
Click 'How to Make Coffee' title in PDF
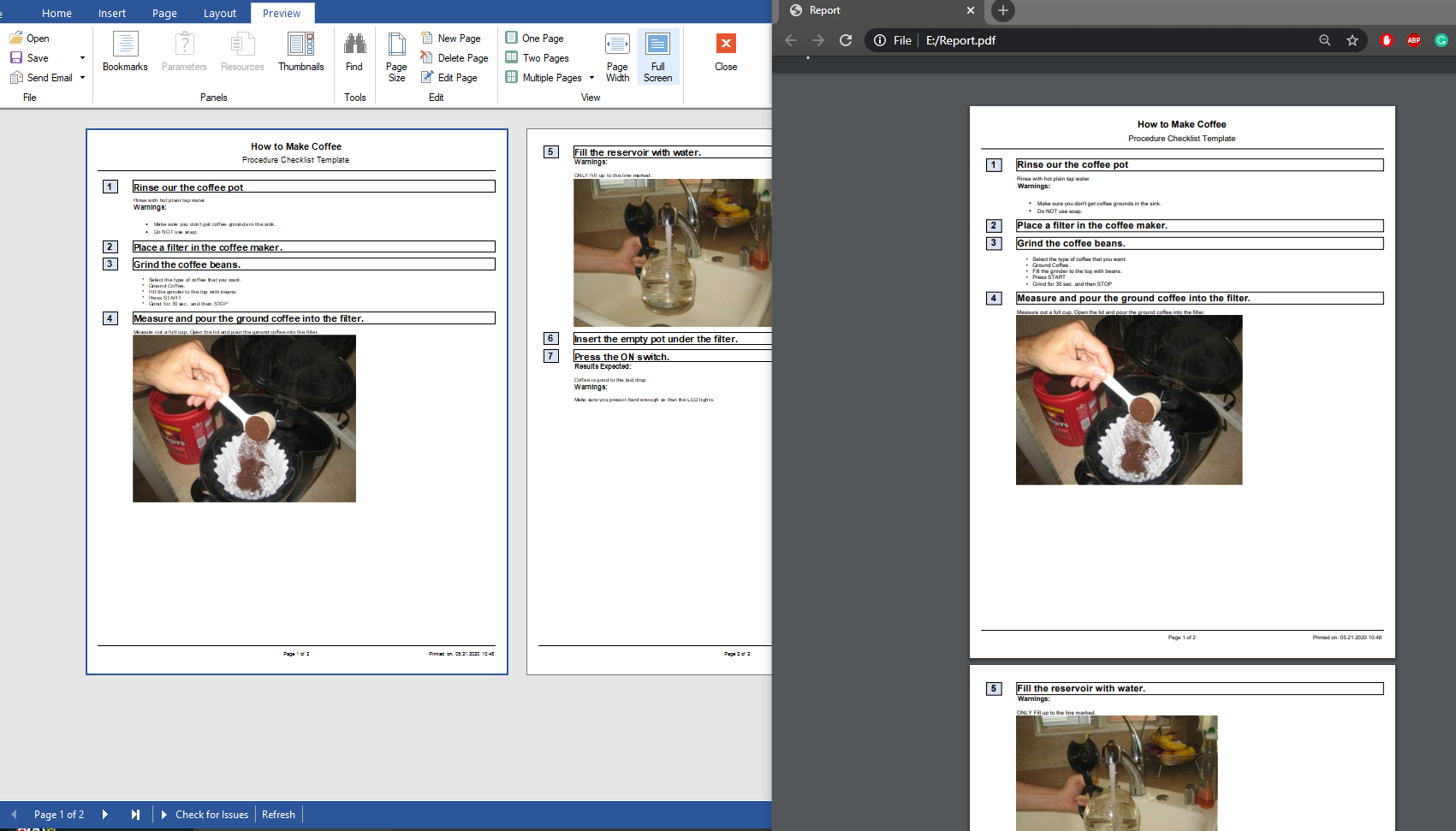point(1181,124)
